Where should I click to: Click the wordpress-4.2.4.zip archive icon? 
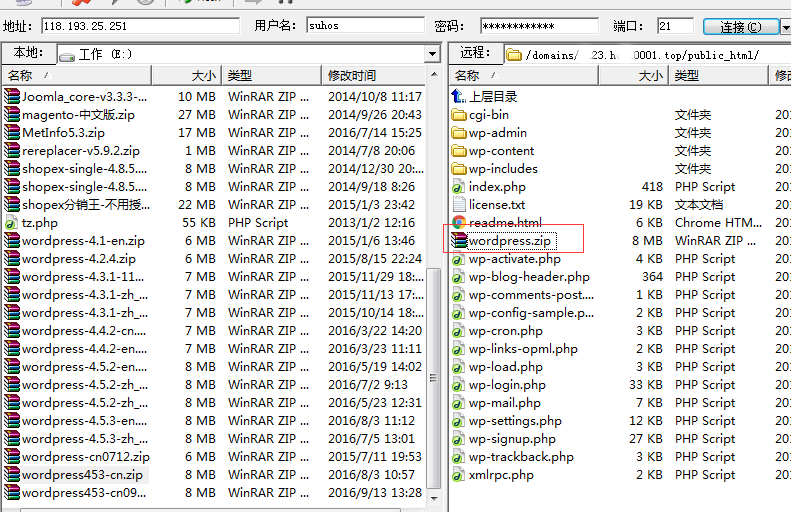coord(12,259)
